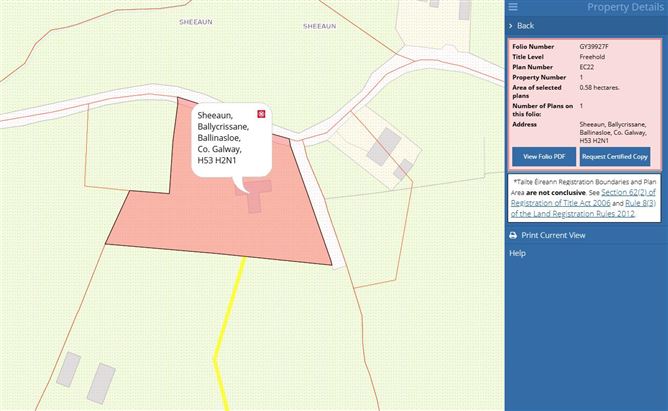Screen dimensions: 668x411
Task: Click the Back chevron arrow
Action: click(x=511, y=25)
